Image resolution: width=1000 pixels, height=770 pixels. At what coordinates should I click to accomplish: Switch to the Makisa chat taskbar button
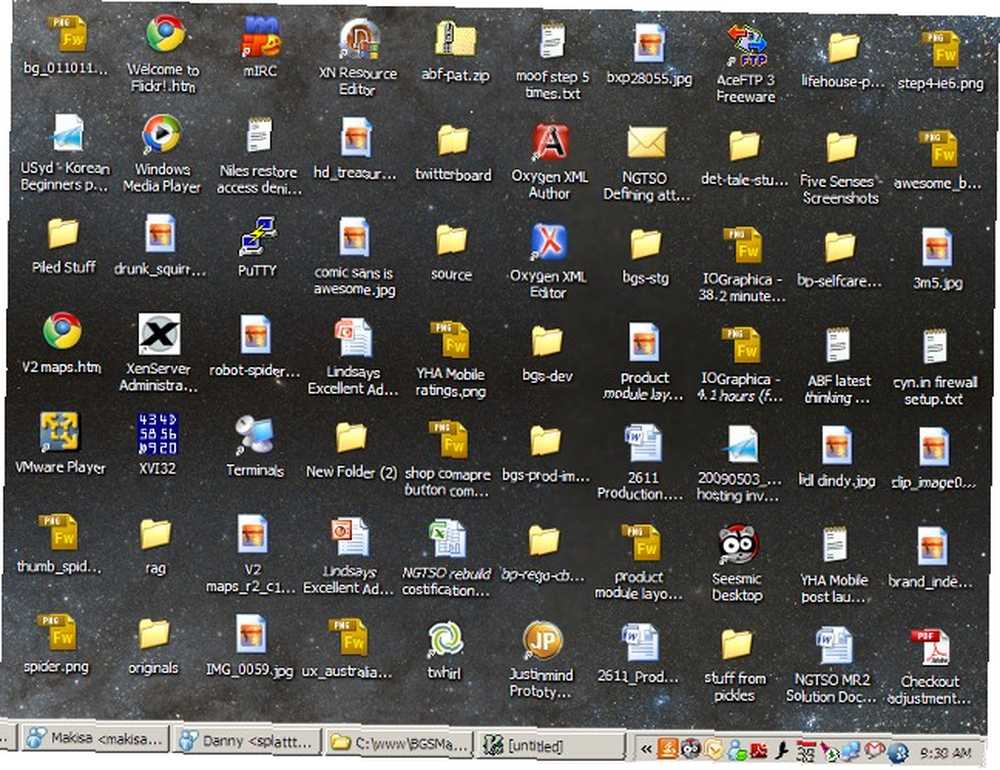96,739
